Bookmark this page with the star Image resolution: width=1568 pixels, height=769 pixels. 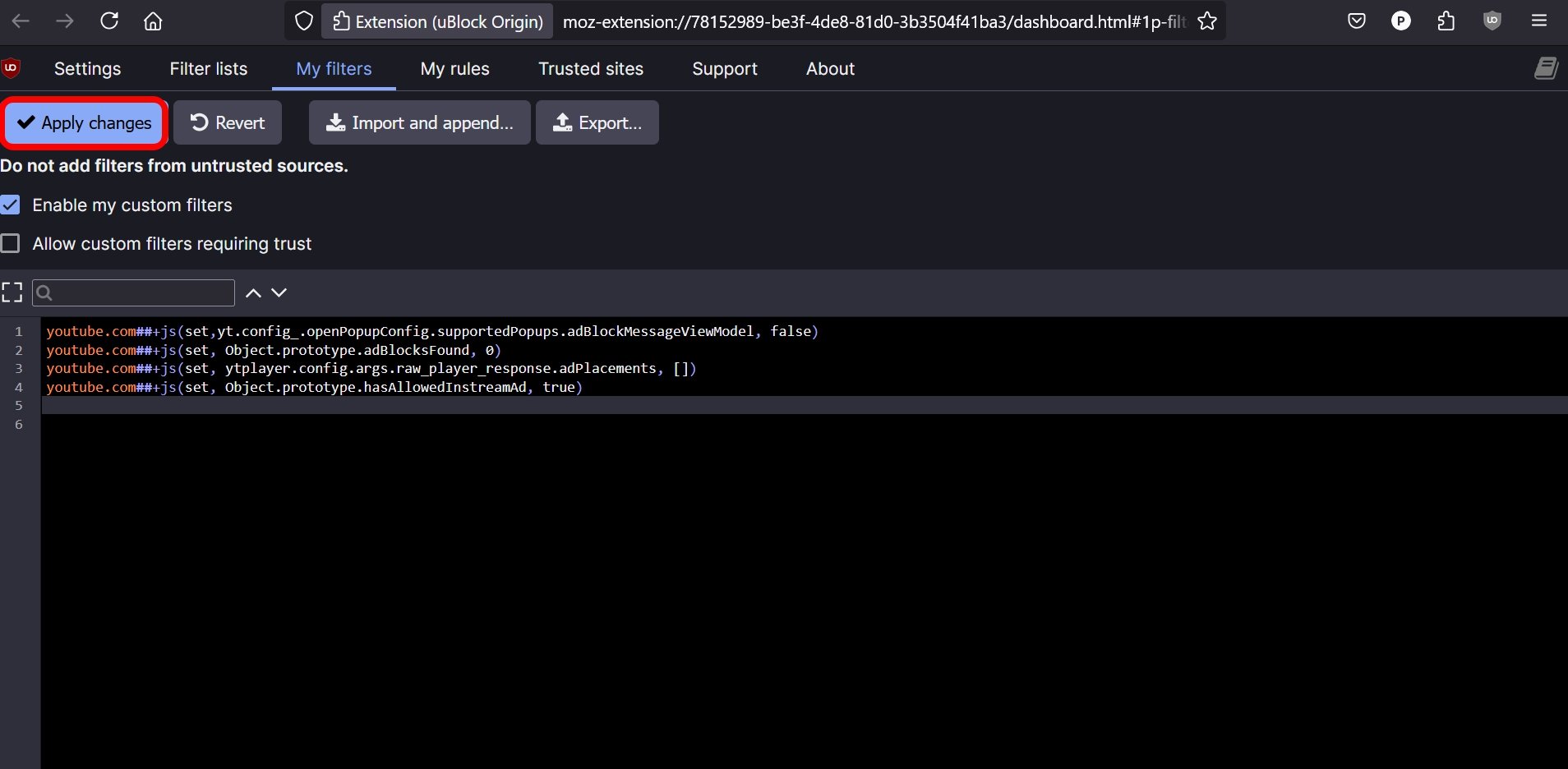pos(1207,21)
